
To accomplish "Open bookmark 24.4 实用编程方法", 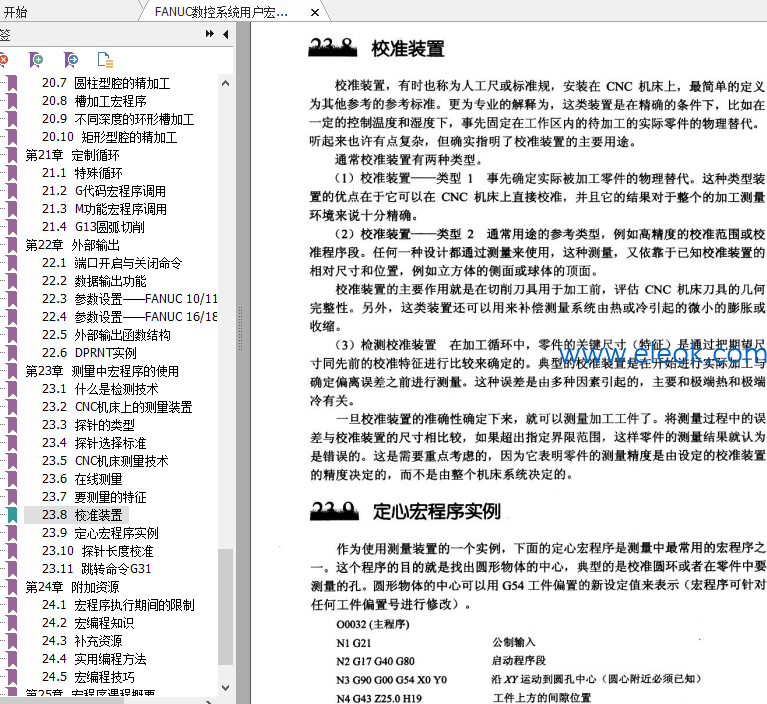I will point(94,659).
